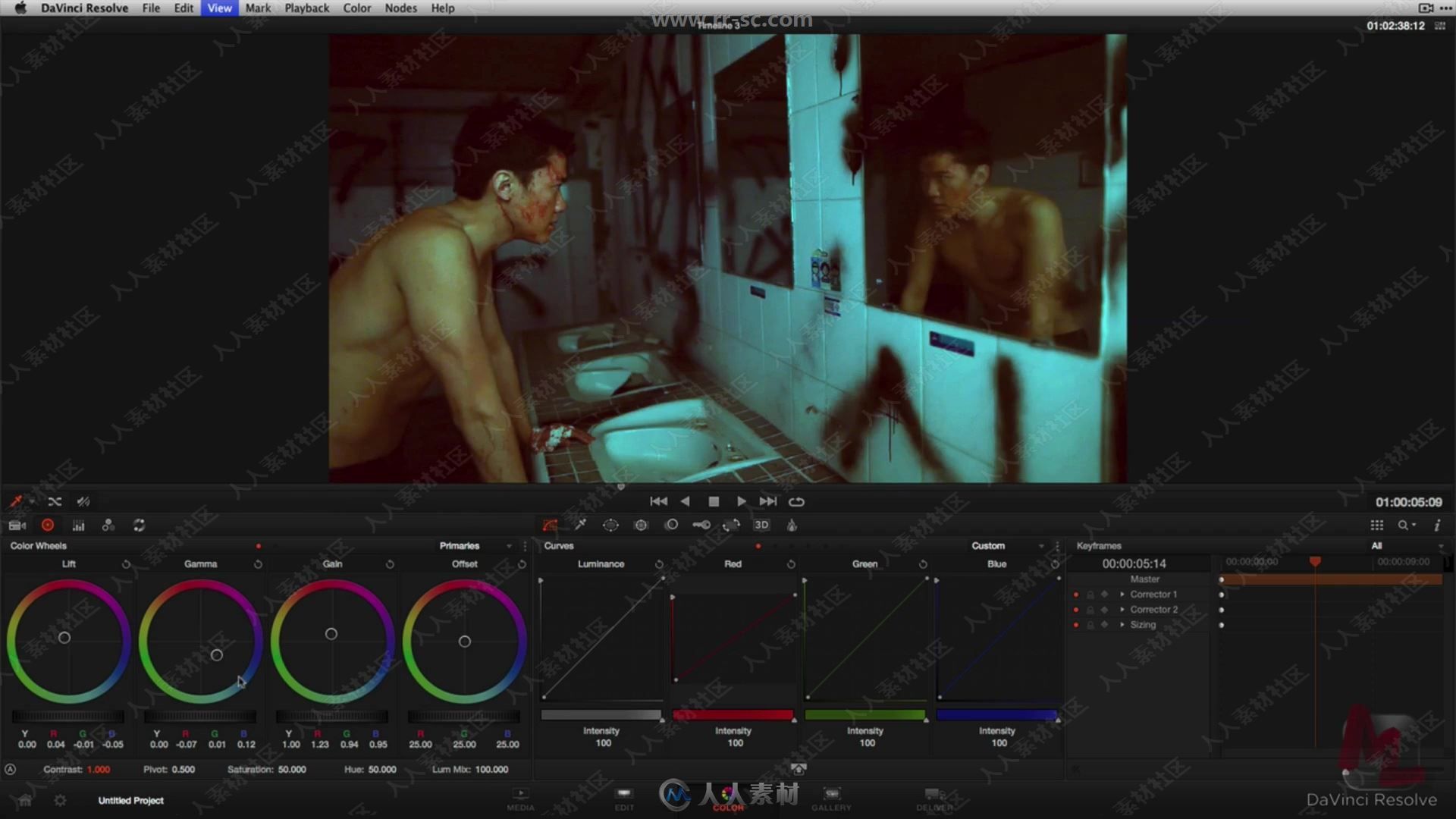
Task: Reset the Green curve
Action: [x=923, y=564]
